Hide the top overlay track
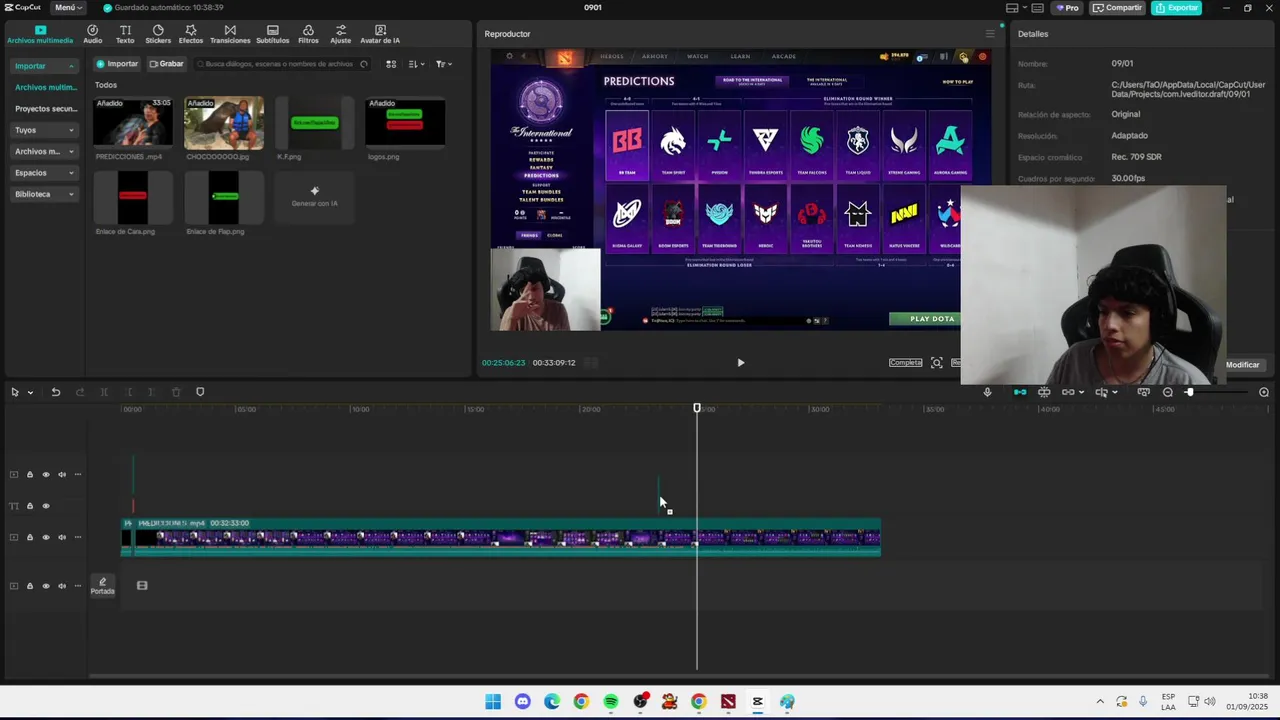 click(x=45, y=475)
